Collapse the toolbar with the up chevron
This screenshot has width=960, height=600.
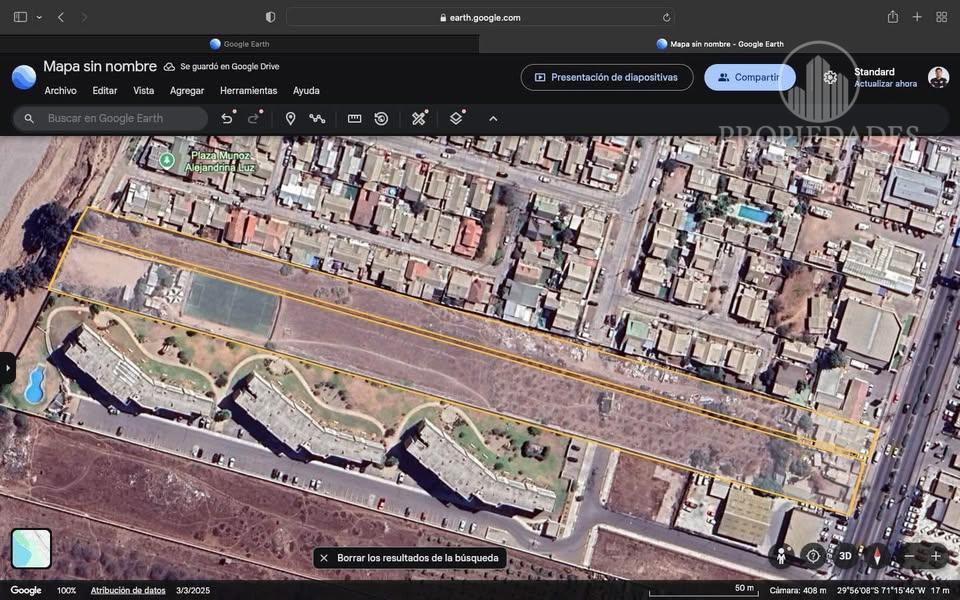point(493,118)
